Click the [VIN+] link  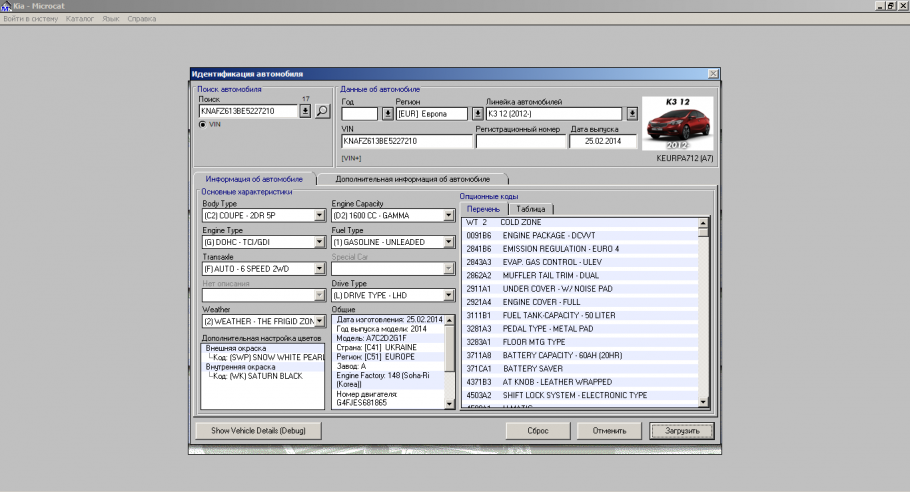[351, 158]
